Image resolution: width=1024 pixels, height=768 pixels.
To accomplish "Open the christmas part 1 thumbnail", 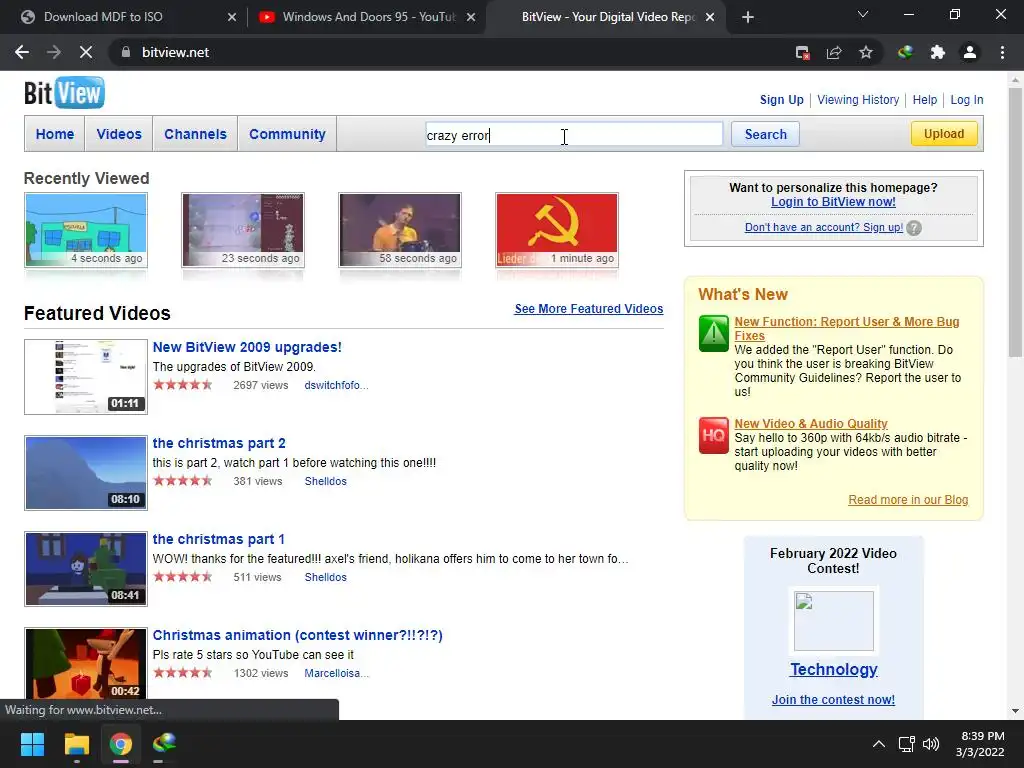I will point(86,569).
